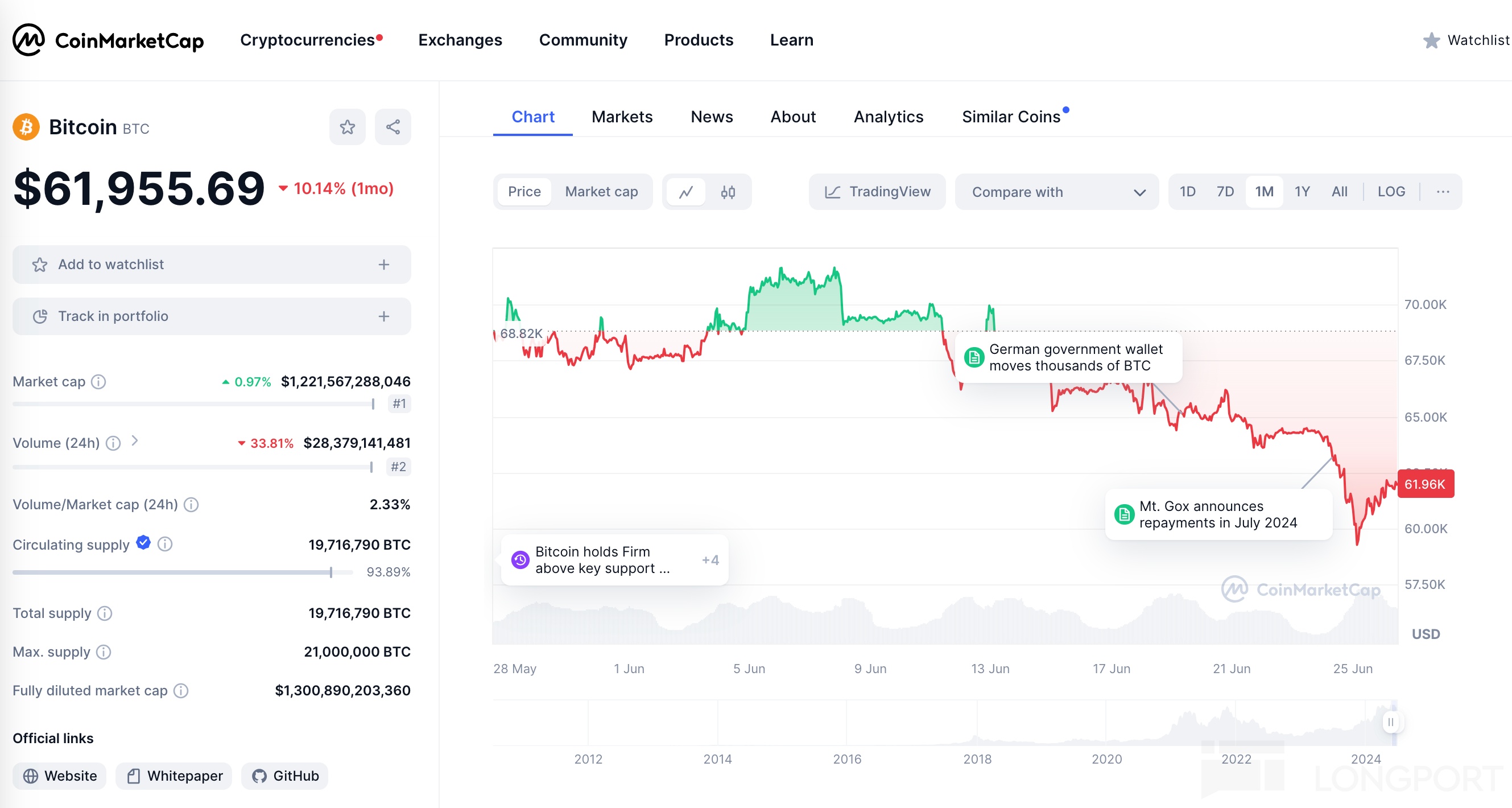1512x808 pixels.
Task: Click the Mt. Gox news document icon
Action: 1124,514
